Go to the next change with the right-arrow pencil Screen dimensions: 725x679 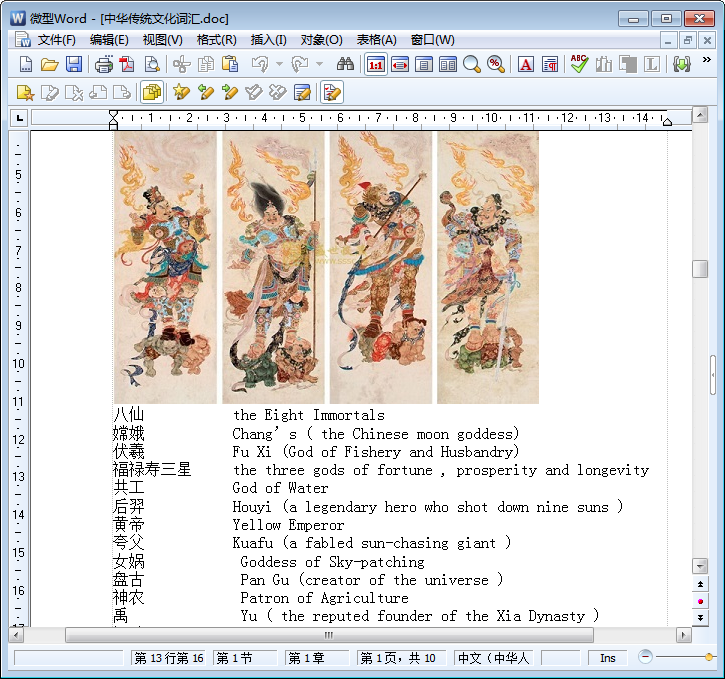click(229, 92)
